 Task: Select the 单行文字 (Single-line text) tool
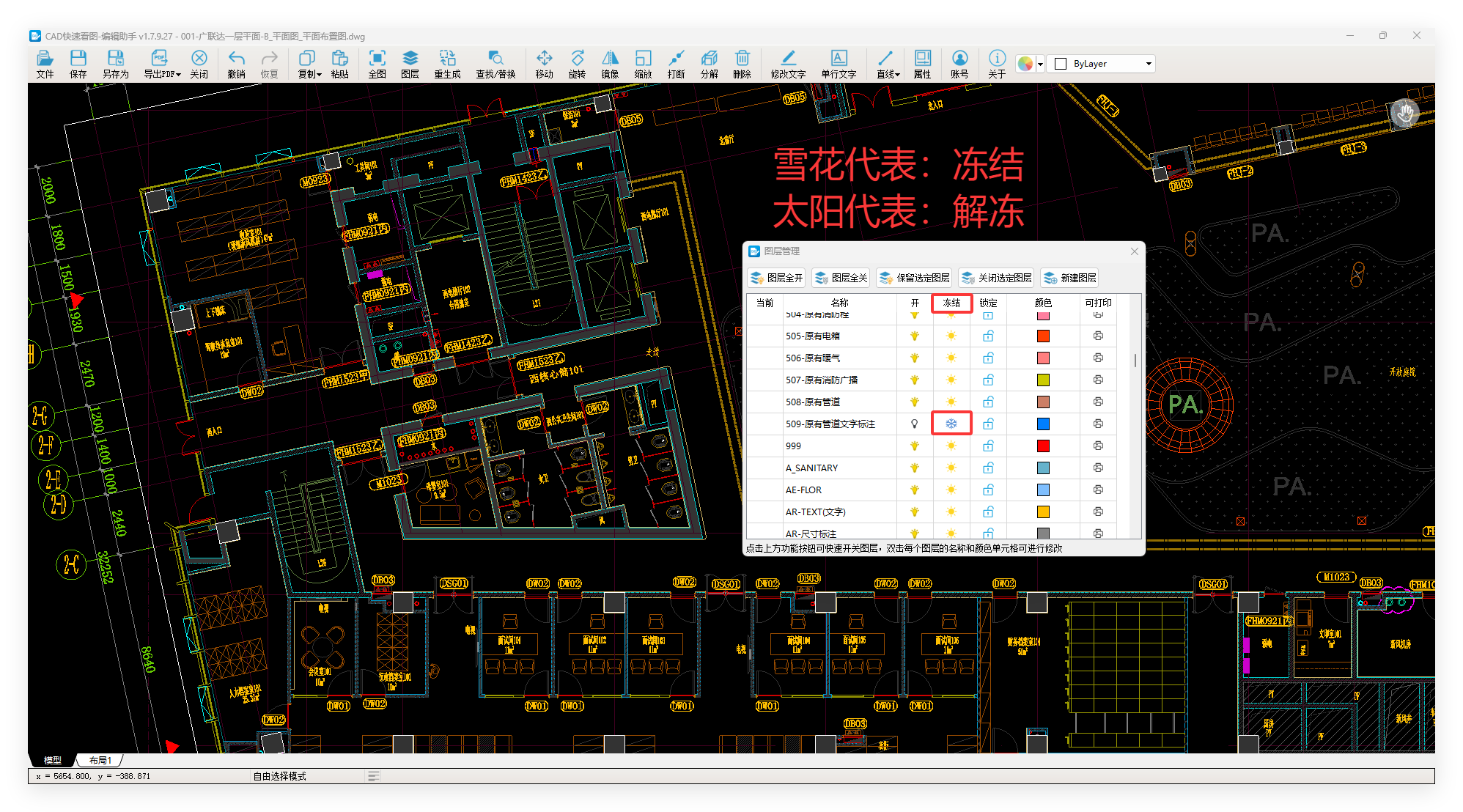[x=839, y=64]
